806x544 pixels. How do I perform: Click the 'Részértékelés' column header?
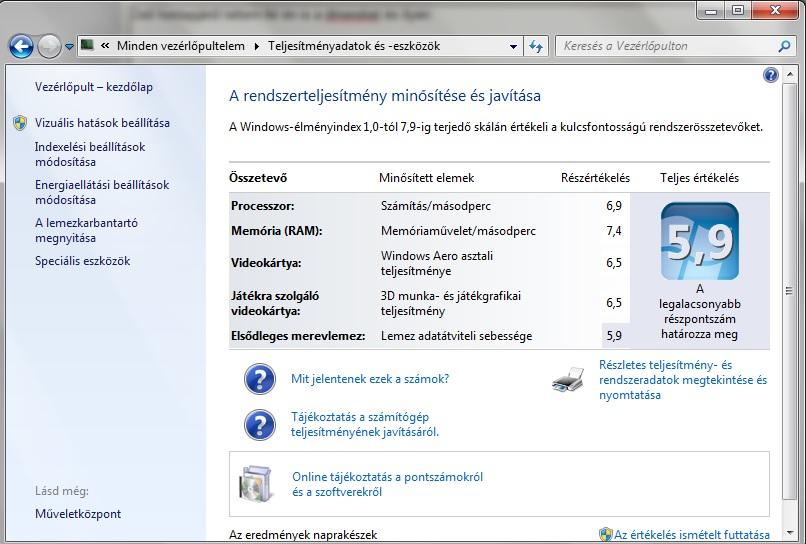[595, 178]
